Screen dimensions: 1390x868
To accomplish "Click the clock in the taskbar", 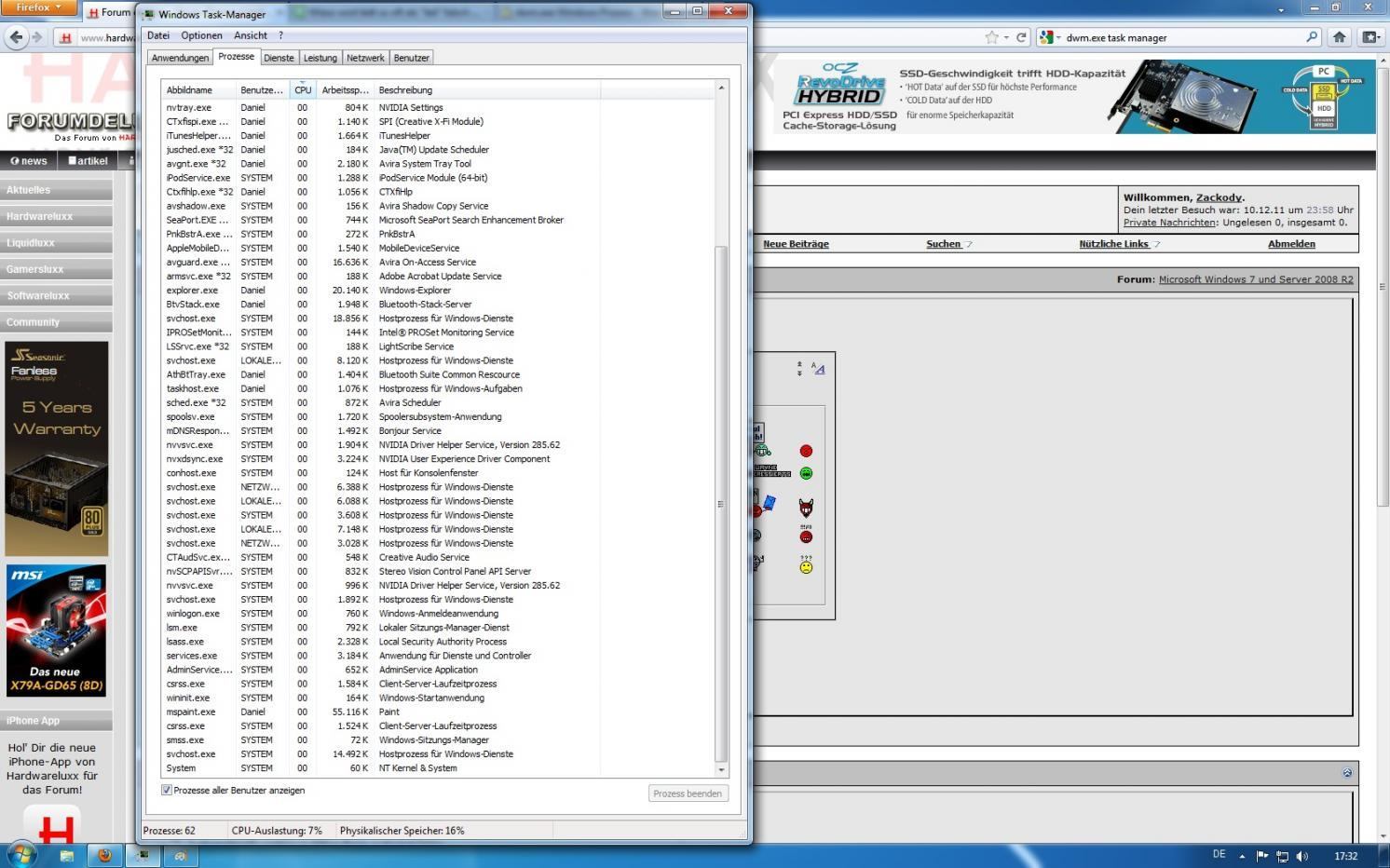I will pyautogui.click(x=1345, y=856).
